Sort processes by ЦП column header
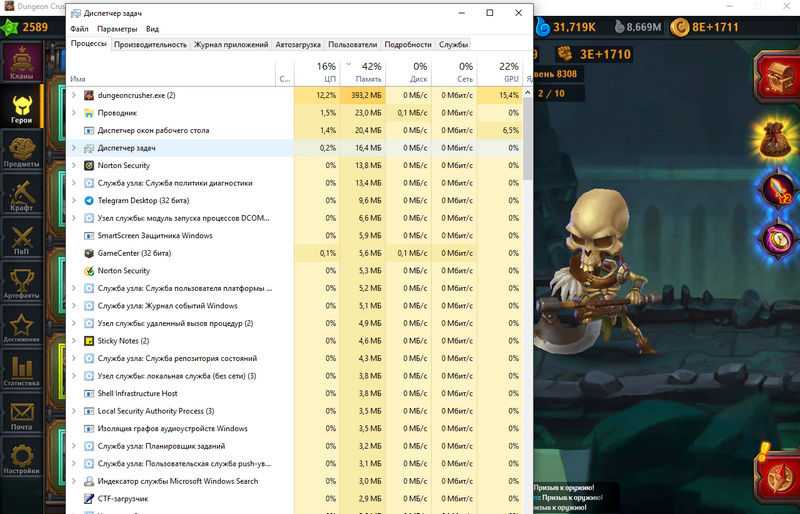 316,72
